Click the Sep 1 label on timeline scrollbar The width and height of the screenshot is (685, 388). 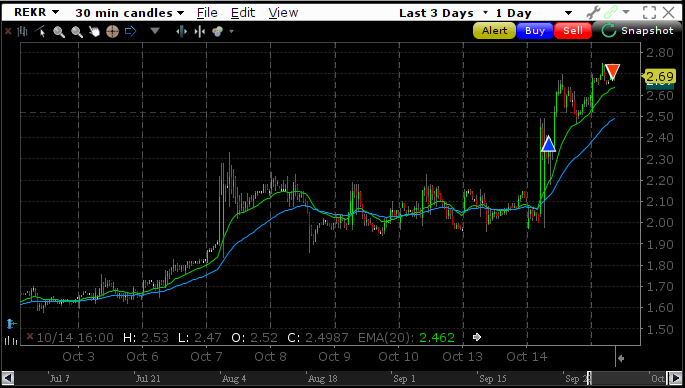[x=404, y=379]
